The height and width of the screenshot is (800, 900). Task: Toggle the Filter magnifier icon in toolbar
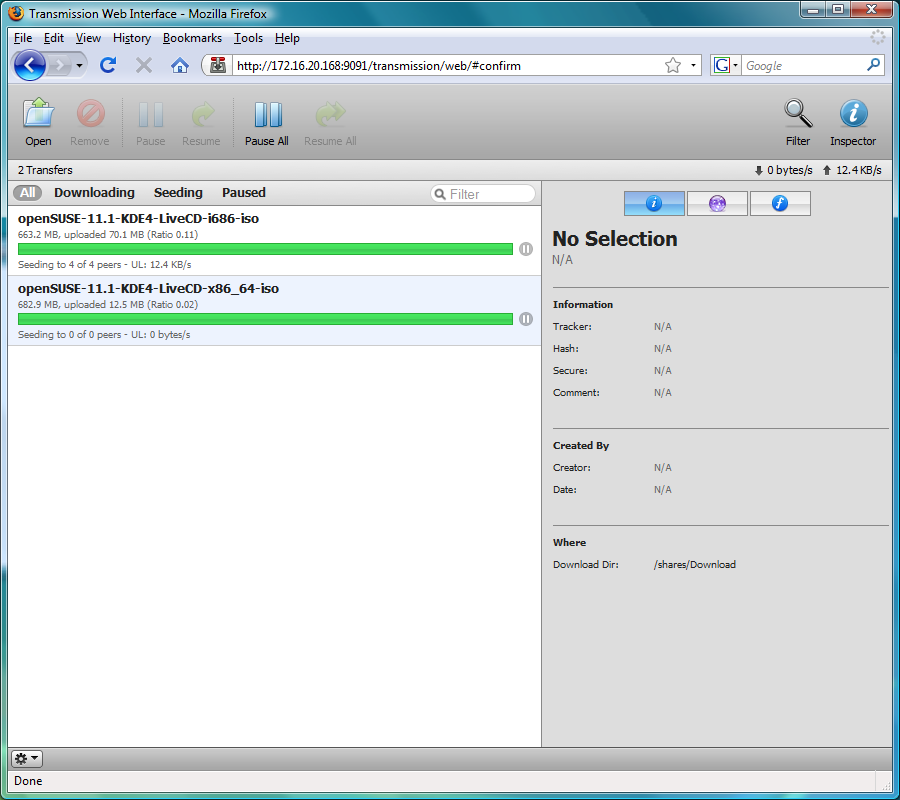click(798, 122)
